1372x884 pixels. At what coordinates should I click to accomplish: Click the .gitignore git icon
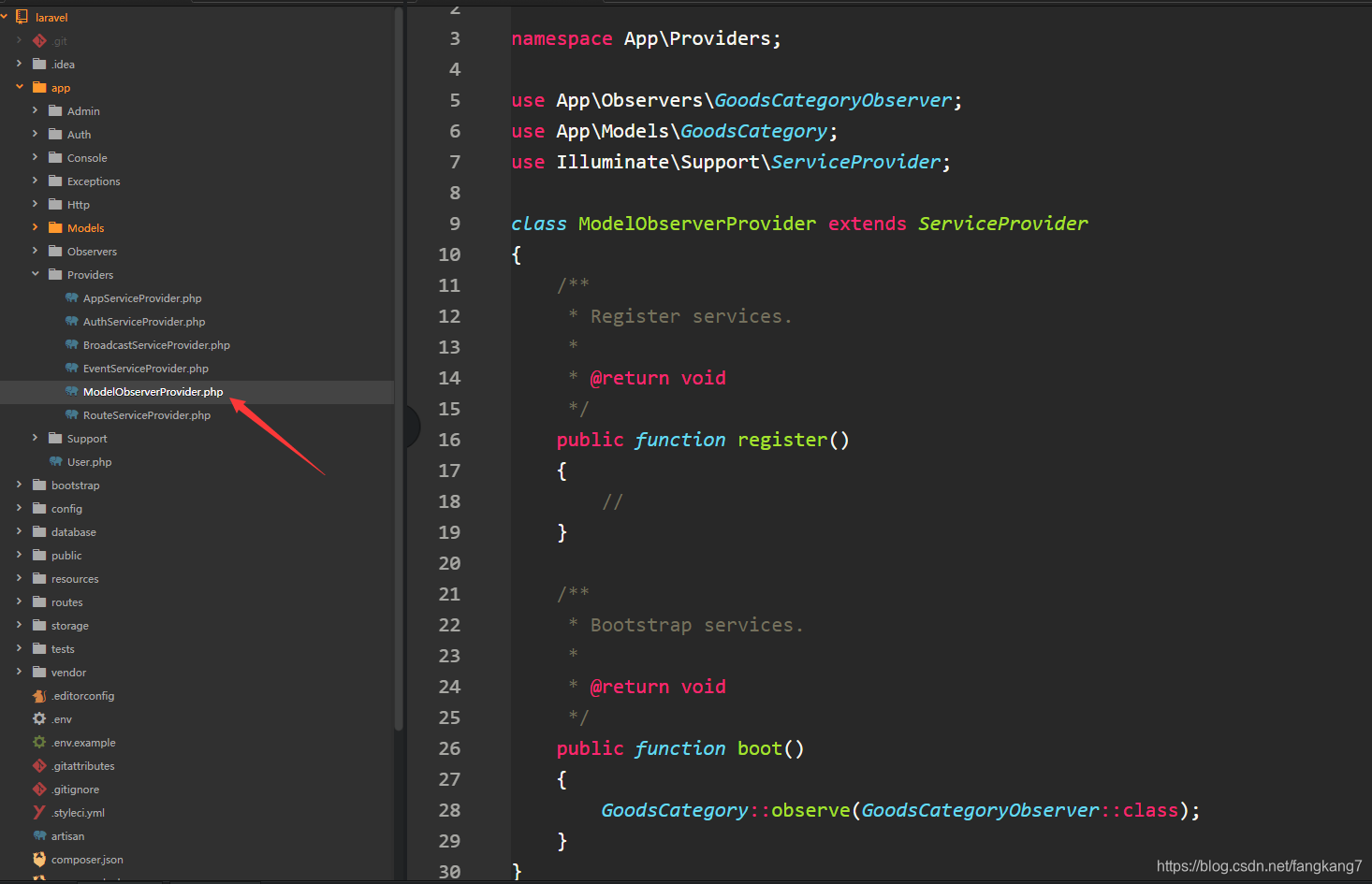pos(39,789)
